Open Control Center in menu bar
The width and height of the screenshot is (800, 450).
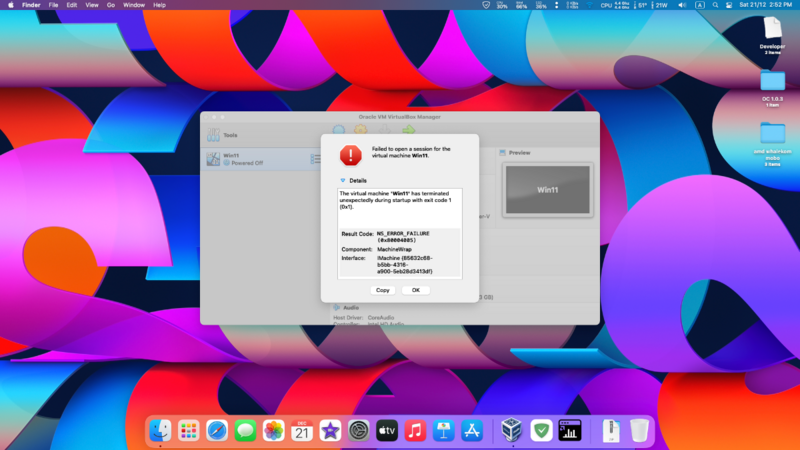coord(729,5)
